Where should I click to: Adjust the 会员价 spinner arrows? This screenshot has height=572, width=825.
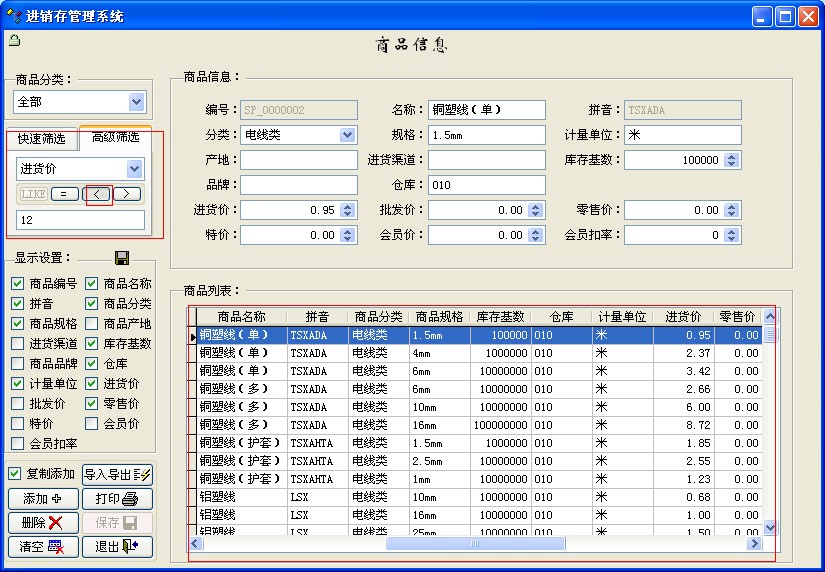click(x=536, y=235)
